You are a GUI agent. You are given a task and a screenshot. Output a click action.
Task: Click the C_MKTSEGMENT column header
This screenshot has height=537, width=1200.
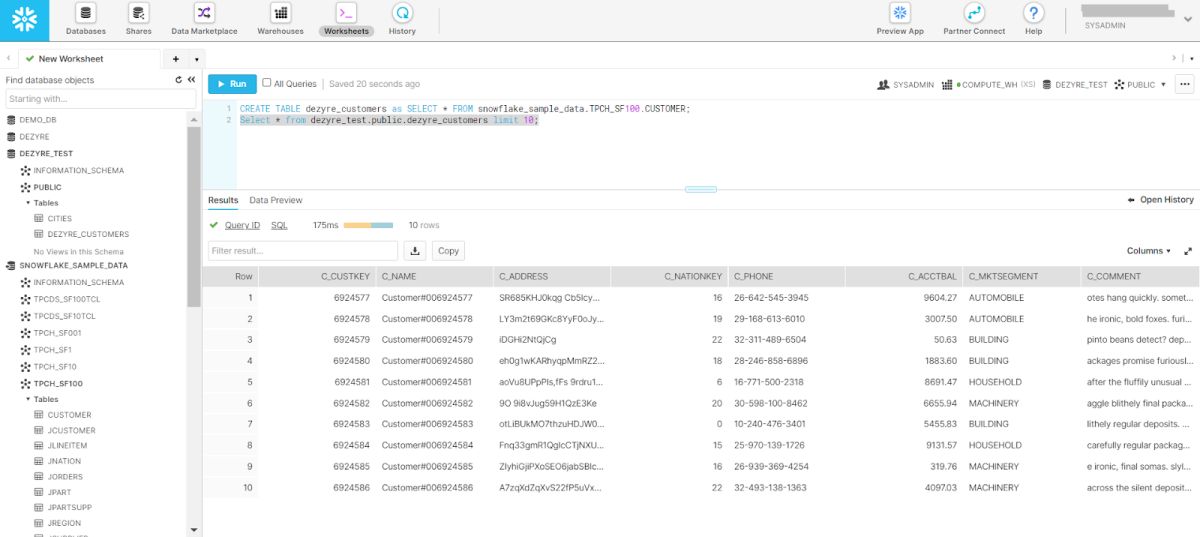tap(1021, 276)
